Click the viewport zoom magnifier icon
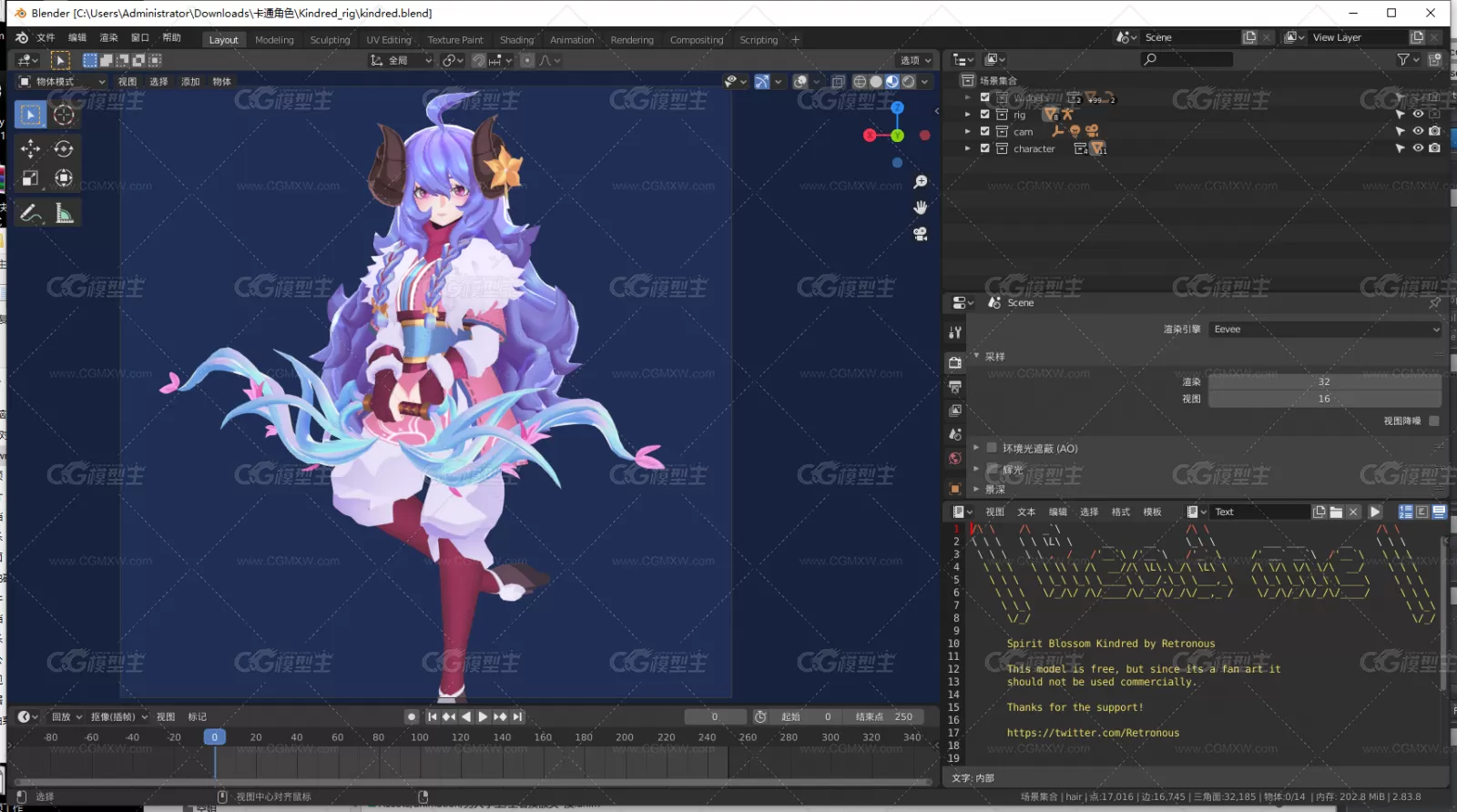Screen dimensions: 1457x812 coord(921,182)
